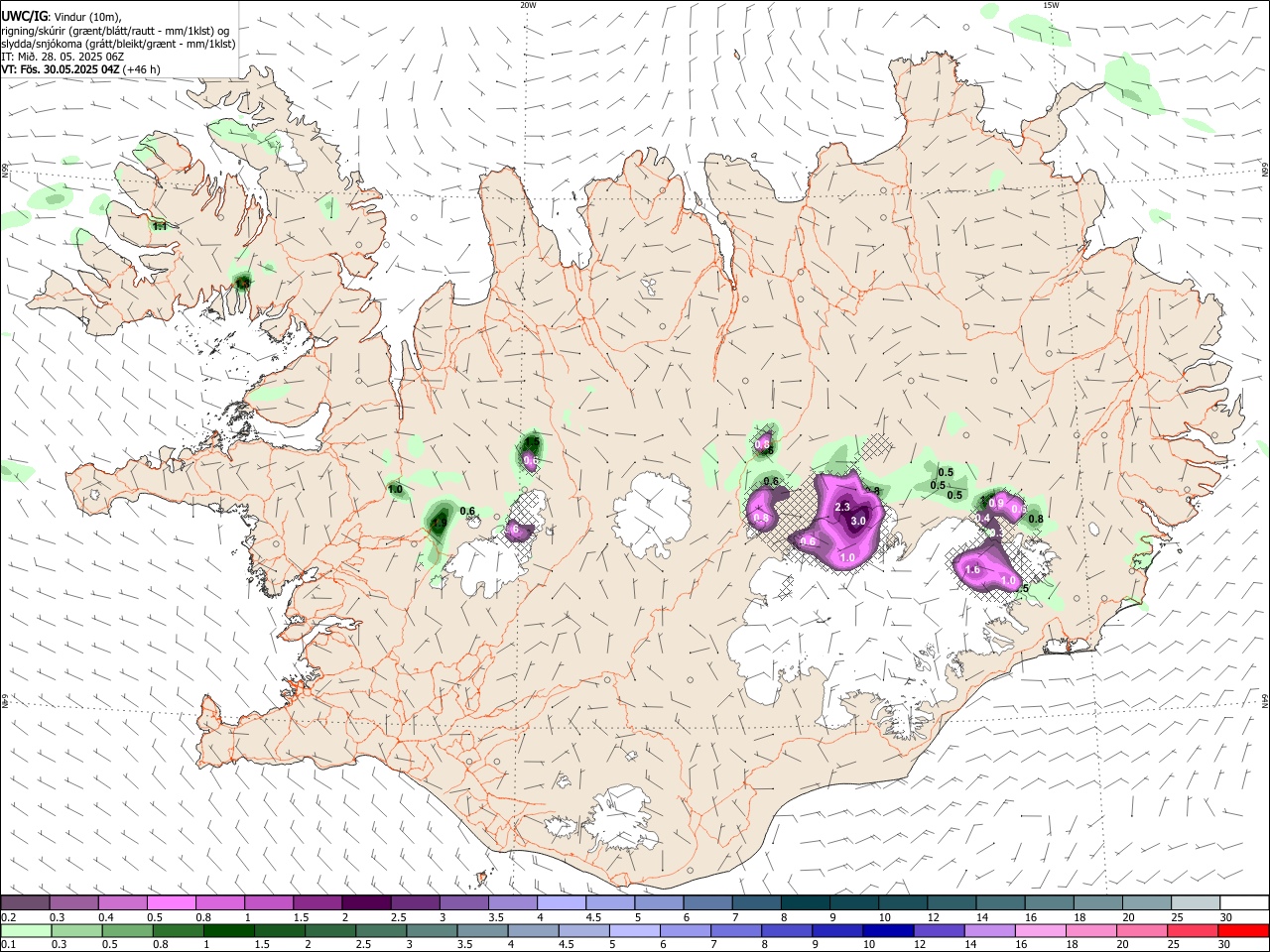This screenshot has width=1270, height=952.
Task: Select the 'IT: Mið. 28. 05. 2025 06Z' line
Action: point(62,57)
